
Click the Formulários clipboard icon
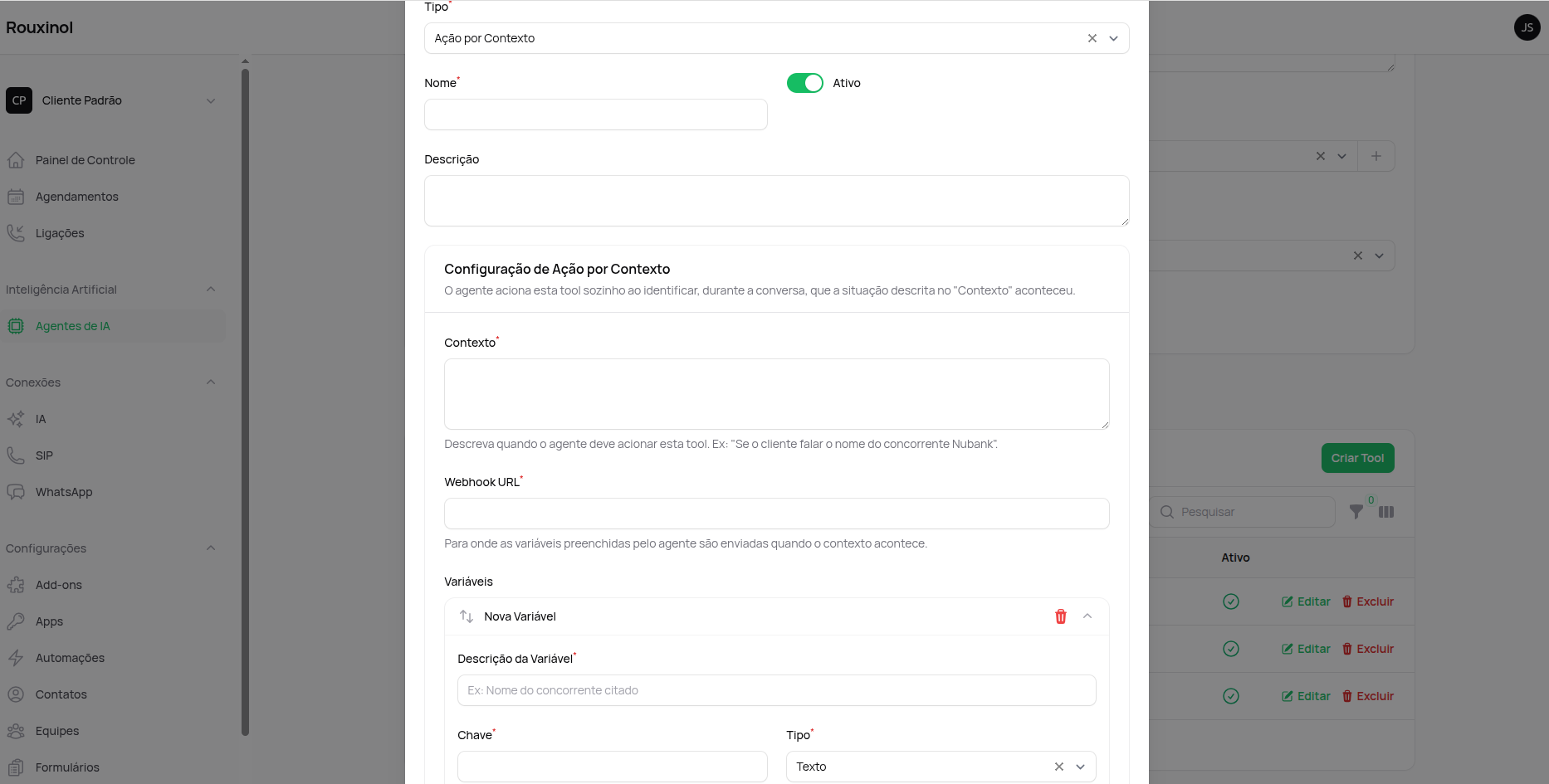[16, 767]
